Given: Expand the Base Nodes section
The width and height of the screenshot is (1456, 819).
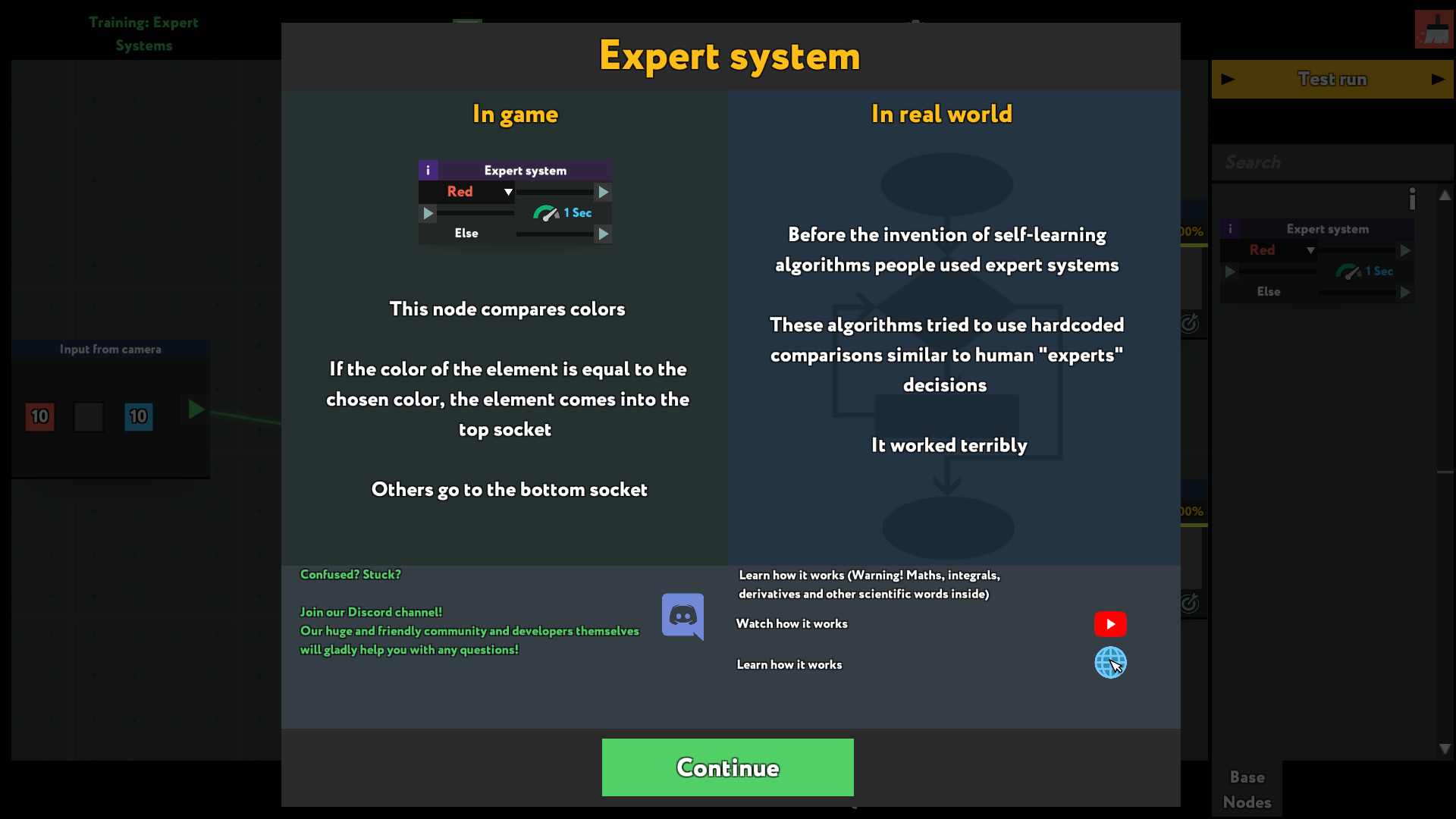Looking at the screenshot, I should tap(1248, 789).
